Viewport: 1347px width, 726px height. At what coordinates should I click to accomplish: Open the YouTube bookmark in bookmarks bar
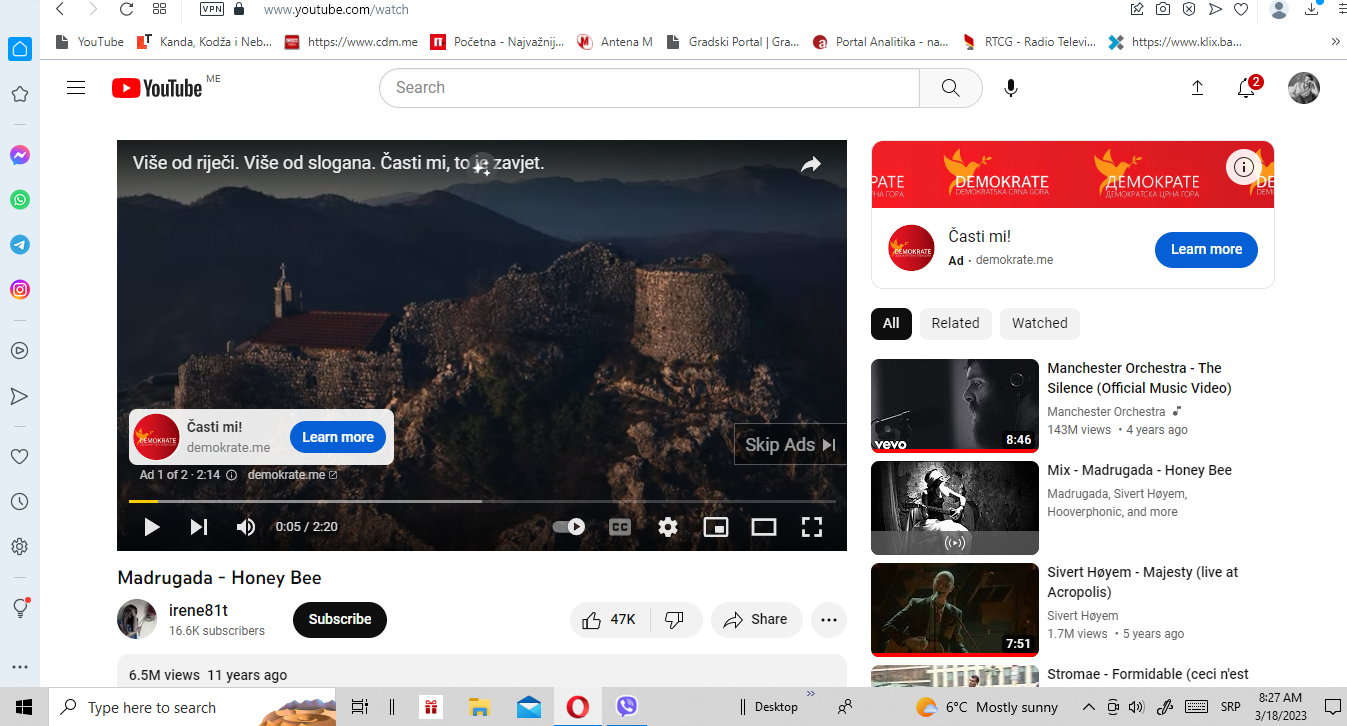point(90,42)
